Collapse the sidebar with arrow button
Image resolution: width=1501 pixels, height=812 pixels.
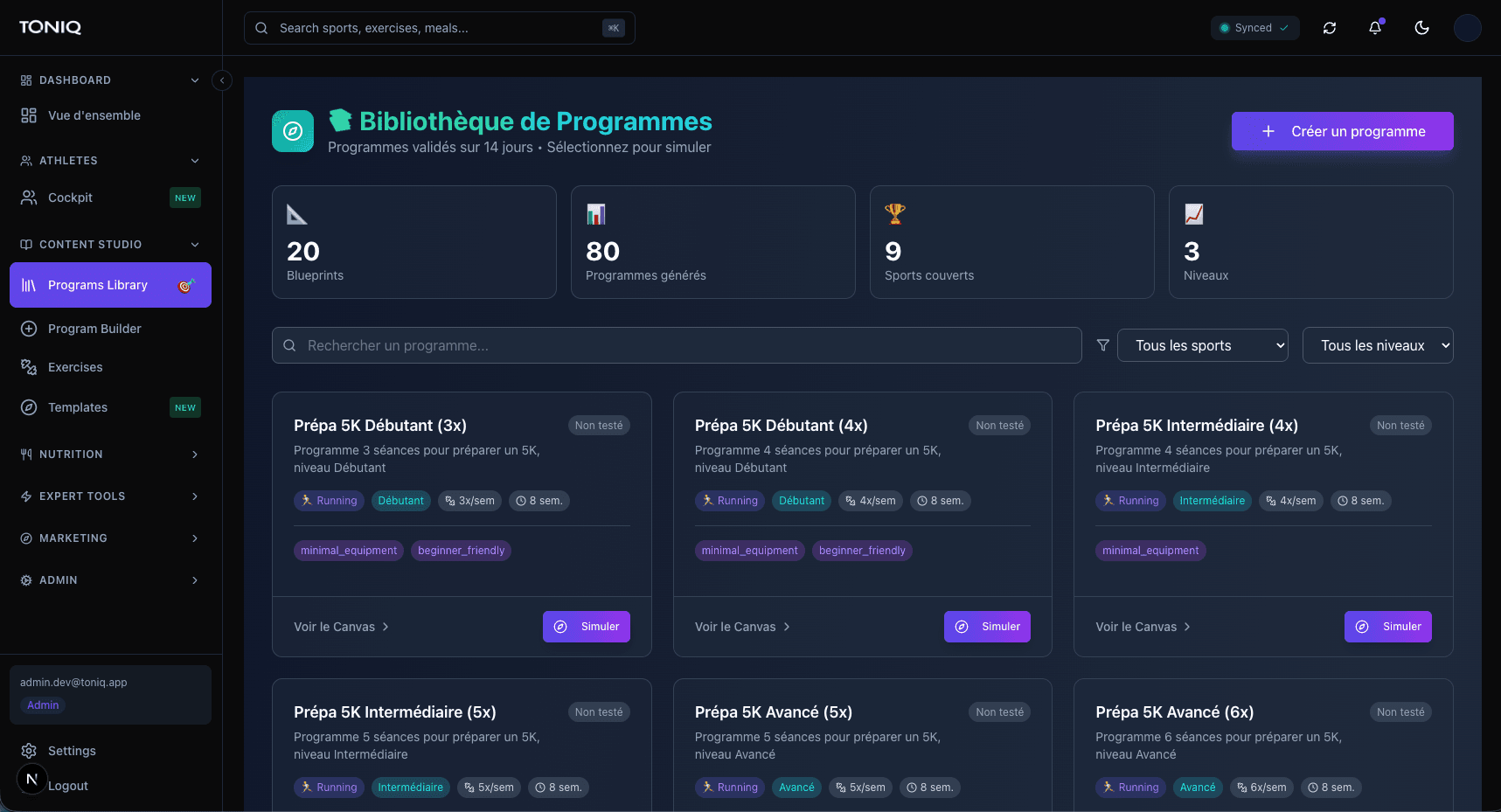pyautogui.click(x=222, y=80)
